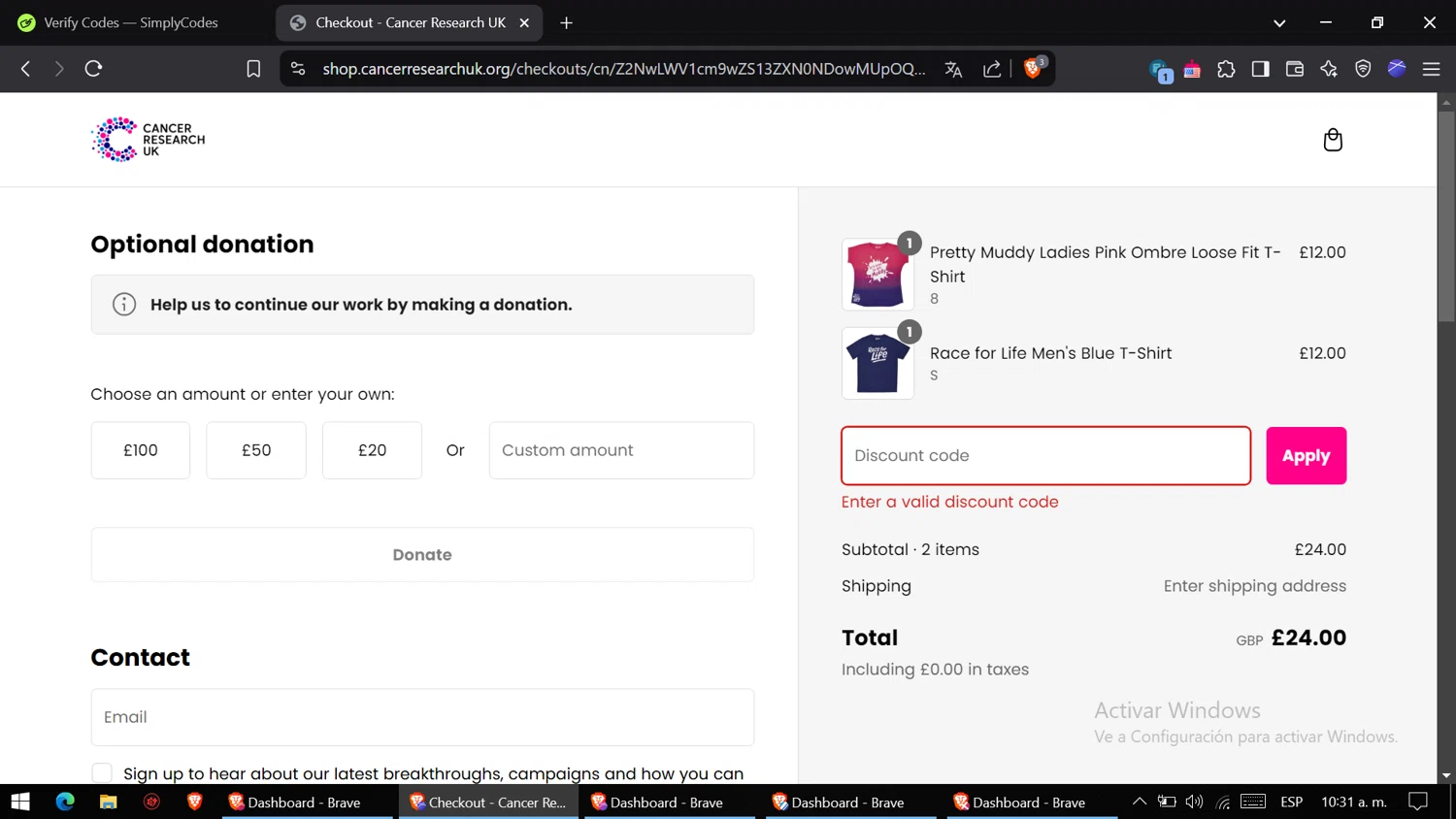Apply the discount code
The width and height of the screenshot is (1456, 819).
(x=1306, y=455)
